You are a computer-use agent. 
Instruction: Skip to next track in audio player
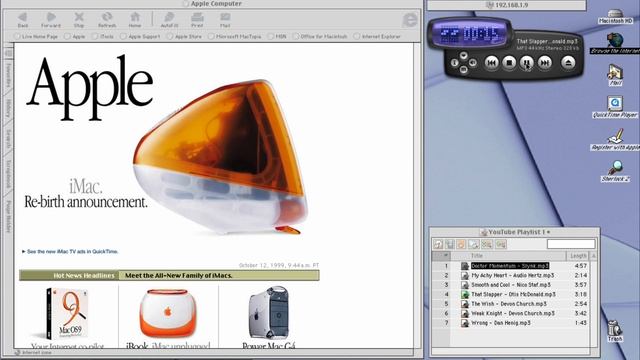coord(544,62)
